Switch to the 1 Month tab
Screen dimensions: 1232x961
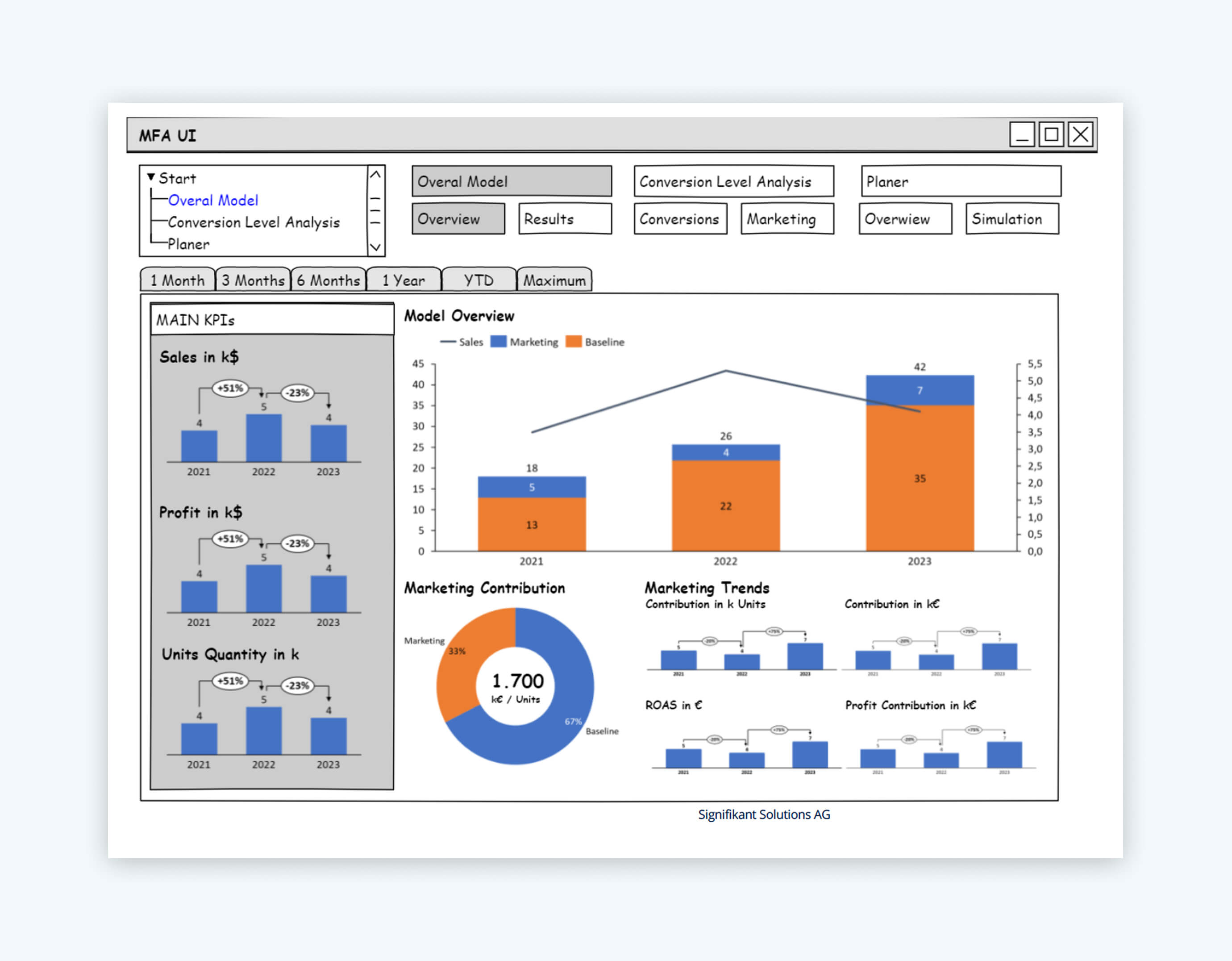coord(177,280)
